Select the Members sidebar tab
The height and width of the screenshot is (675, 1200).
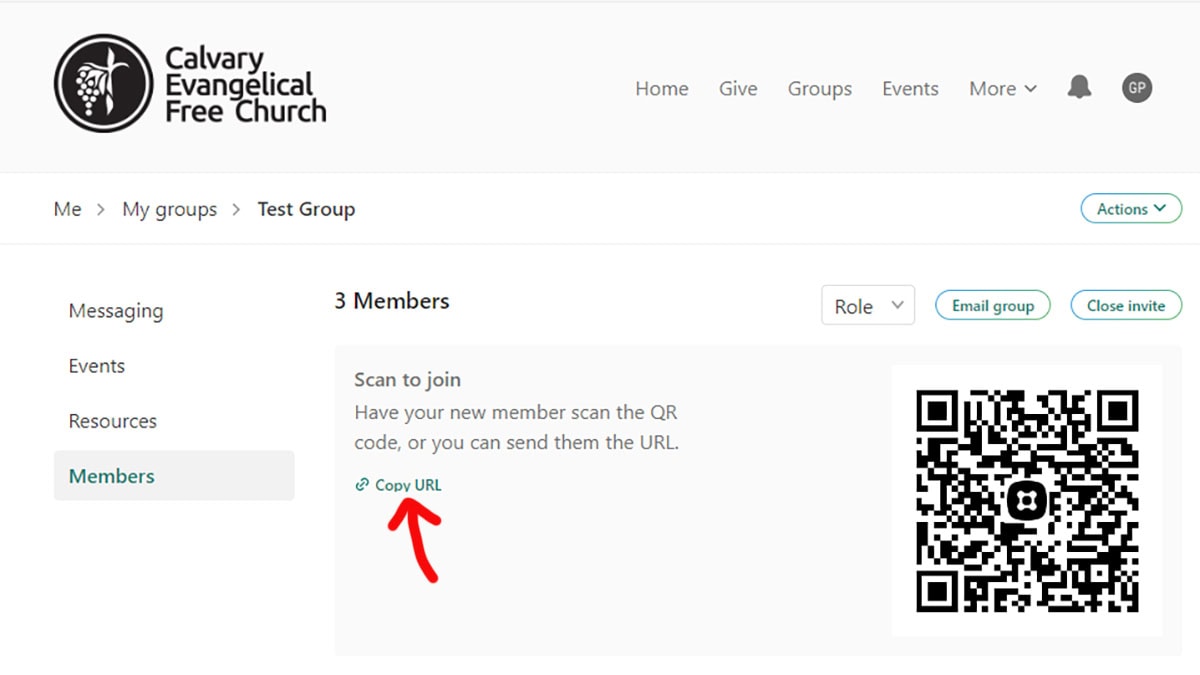click(112, 476)
